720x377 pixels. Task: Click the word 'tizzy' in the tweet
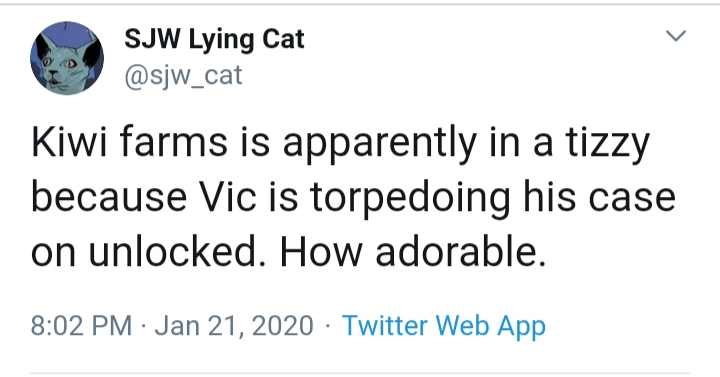coord(608,143)
